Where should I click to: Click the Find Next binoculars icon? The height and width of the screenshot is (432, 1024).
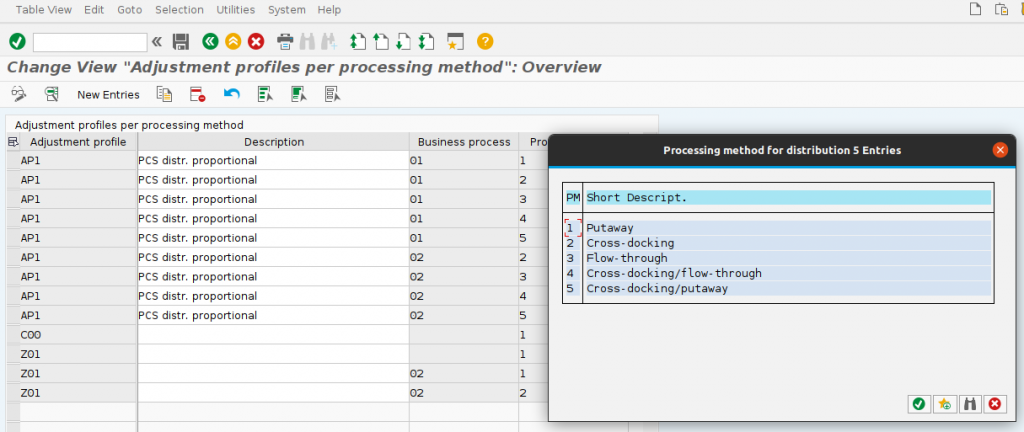328,42
